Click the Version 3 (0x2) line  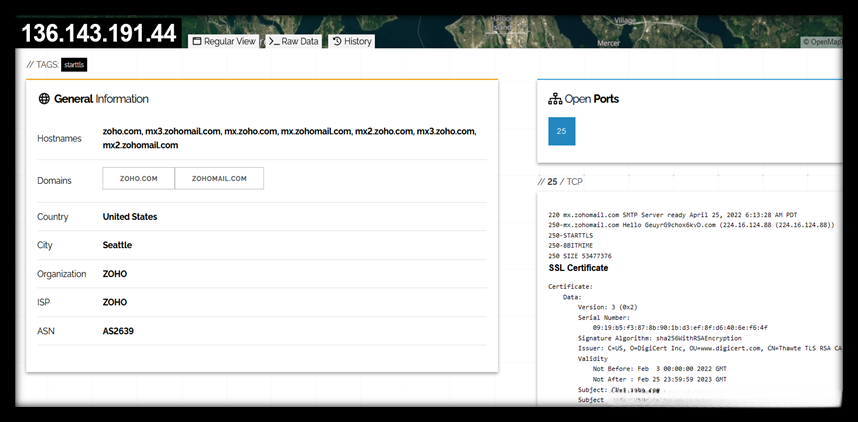(x=607, y=307)
